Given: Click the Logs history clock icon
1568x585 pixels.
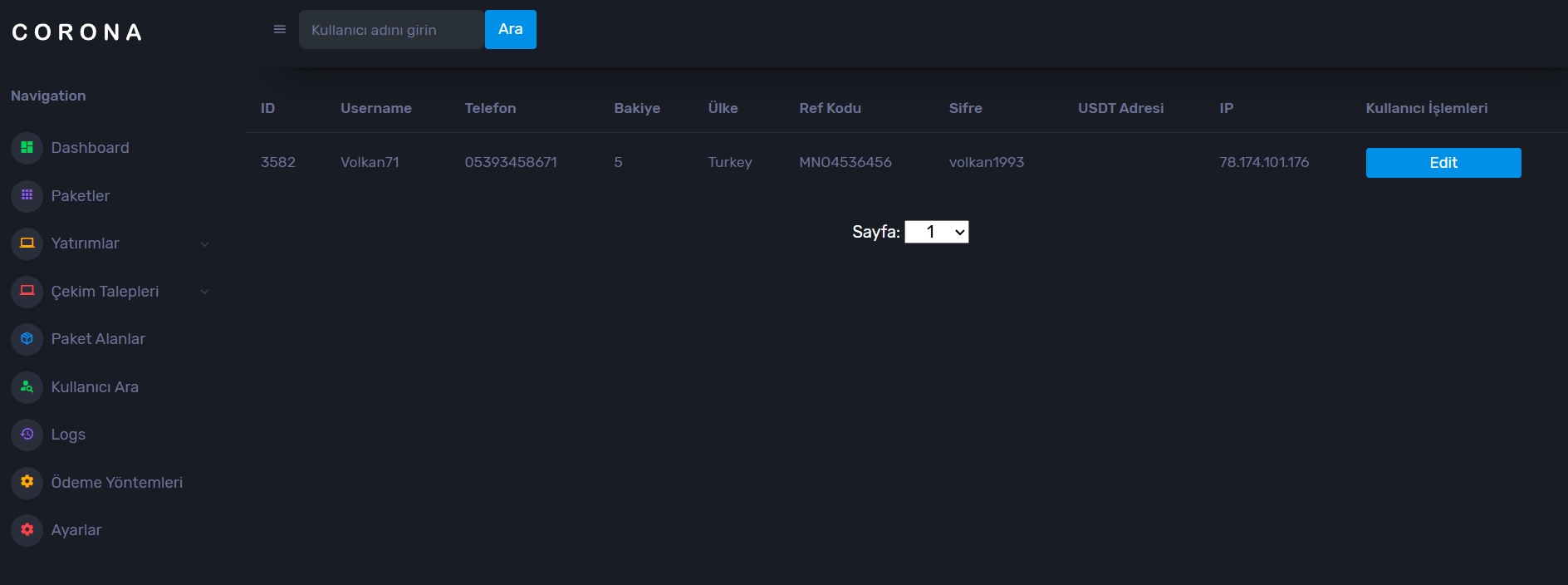Looking at the screenshot, I should pyautogui.click(x=27, y=435).
